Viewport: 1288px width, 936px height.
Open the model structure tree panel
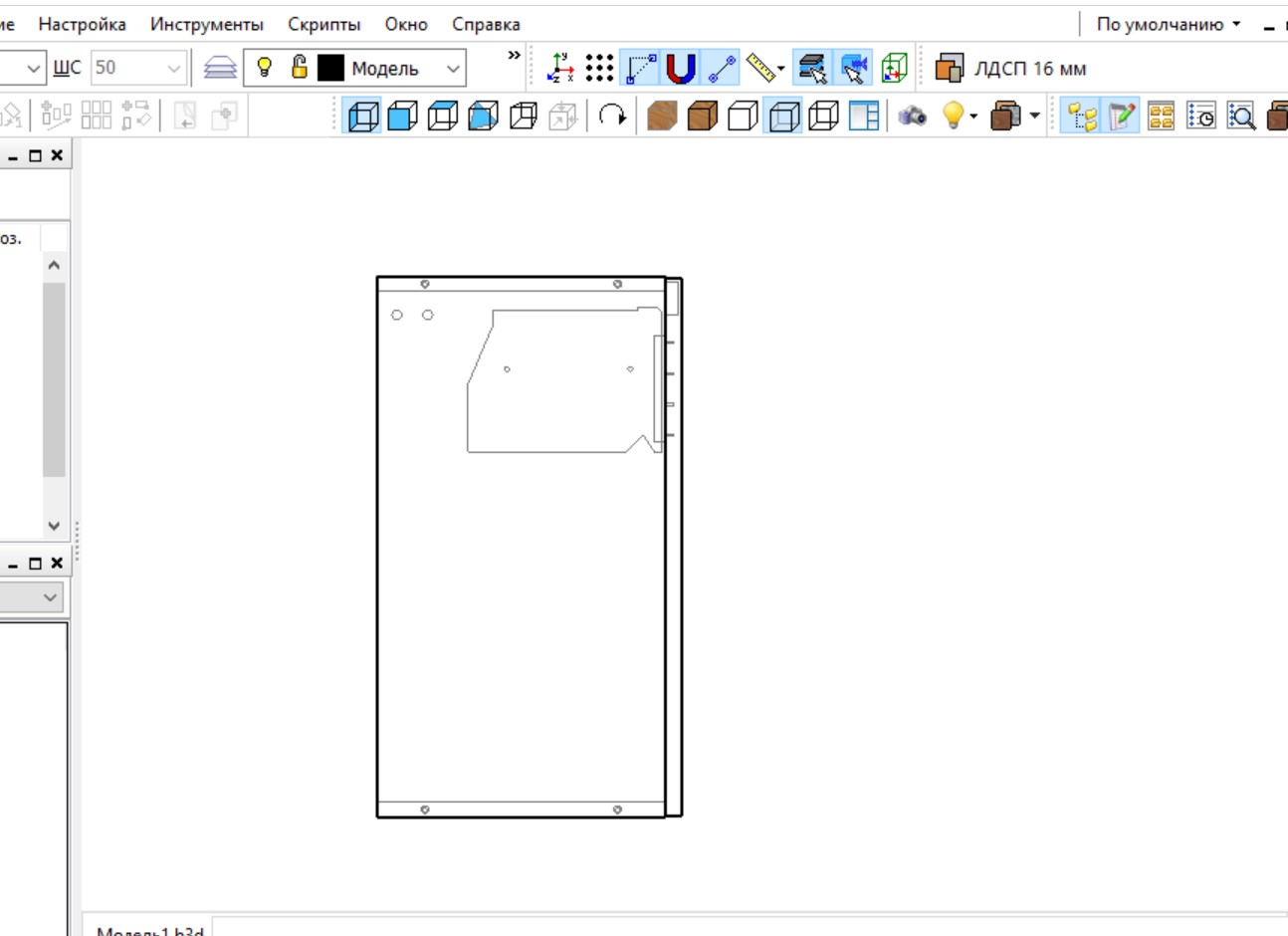coord(1082,117)
